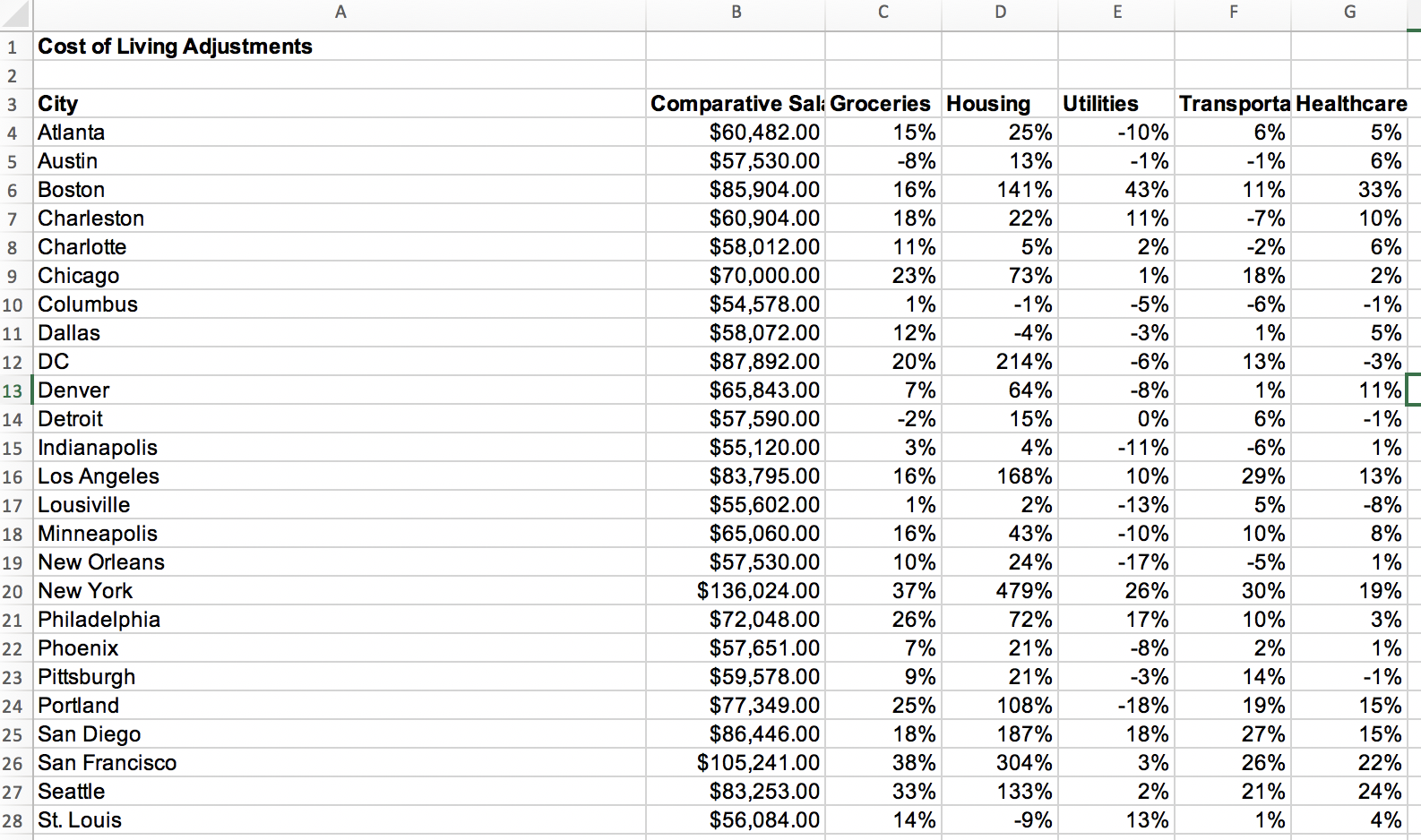
Task: Click column B header
Action: (736, 12)
